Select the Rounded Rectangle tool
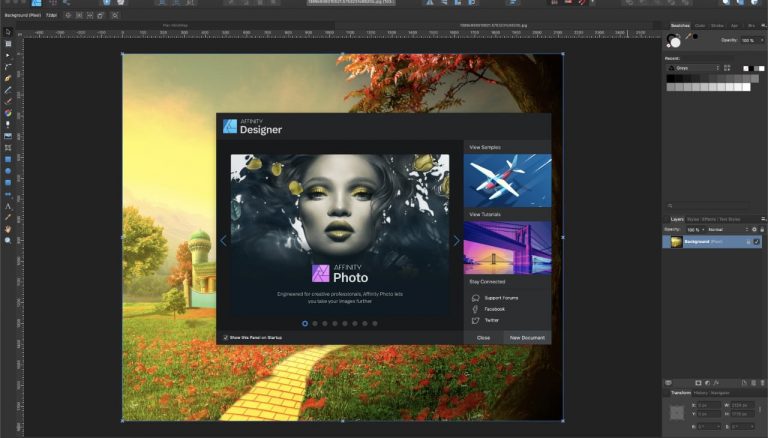The image size is (768, 438). [x=8, y=183]
